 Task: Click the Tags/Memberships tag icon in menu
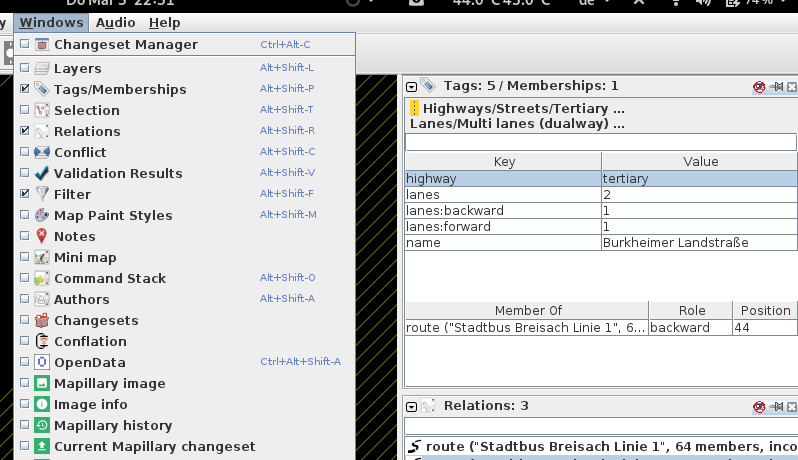pyautogui.click(x=42, y=89)
